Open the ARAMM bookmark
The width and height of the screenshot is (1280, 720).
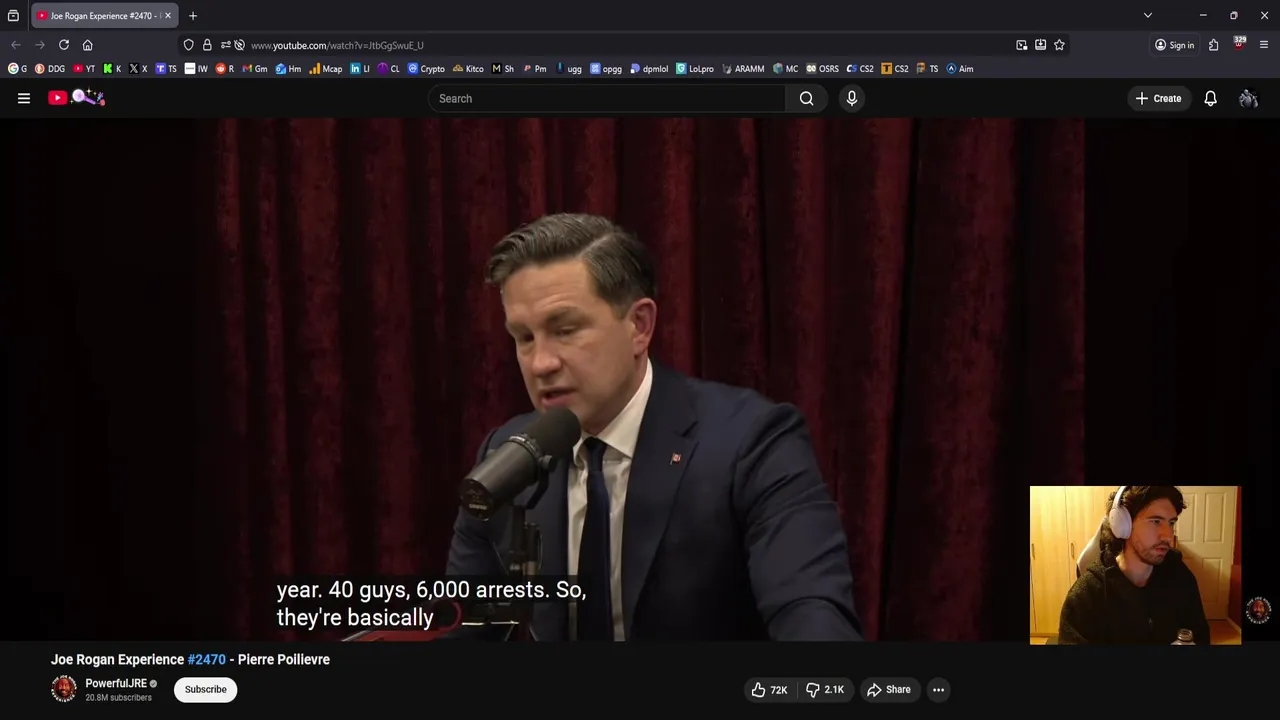743,69
